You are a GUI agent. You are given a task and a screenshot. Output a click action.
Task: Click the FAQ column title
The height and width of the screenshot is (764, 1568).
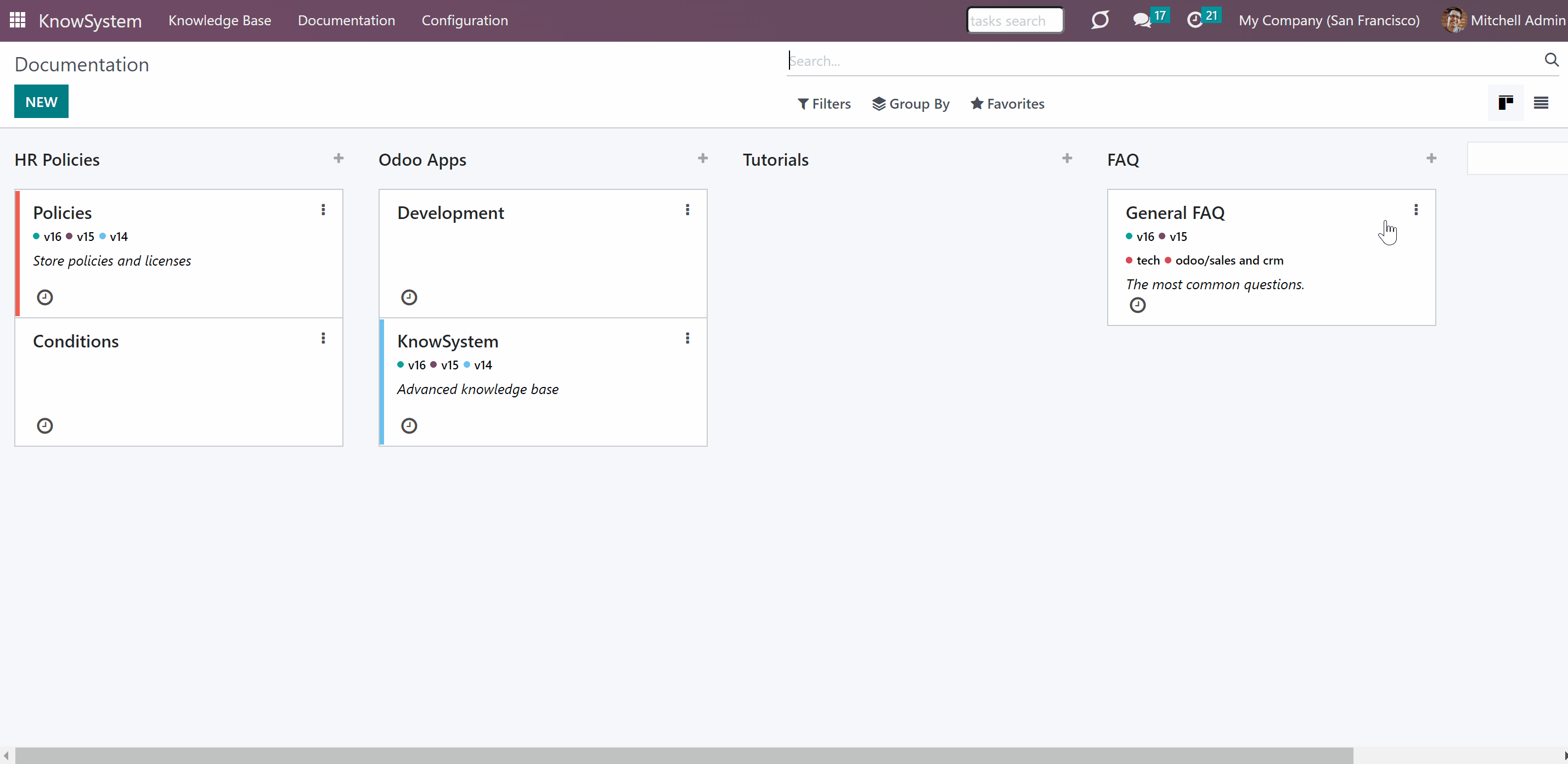(x=1123, y=160)
